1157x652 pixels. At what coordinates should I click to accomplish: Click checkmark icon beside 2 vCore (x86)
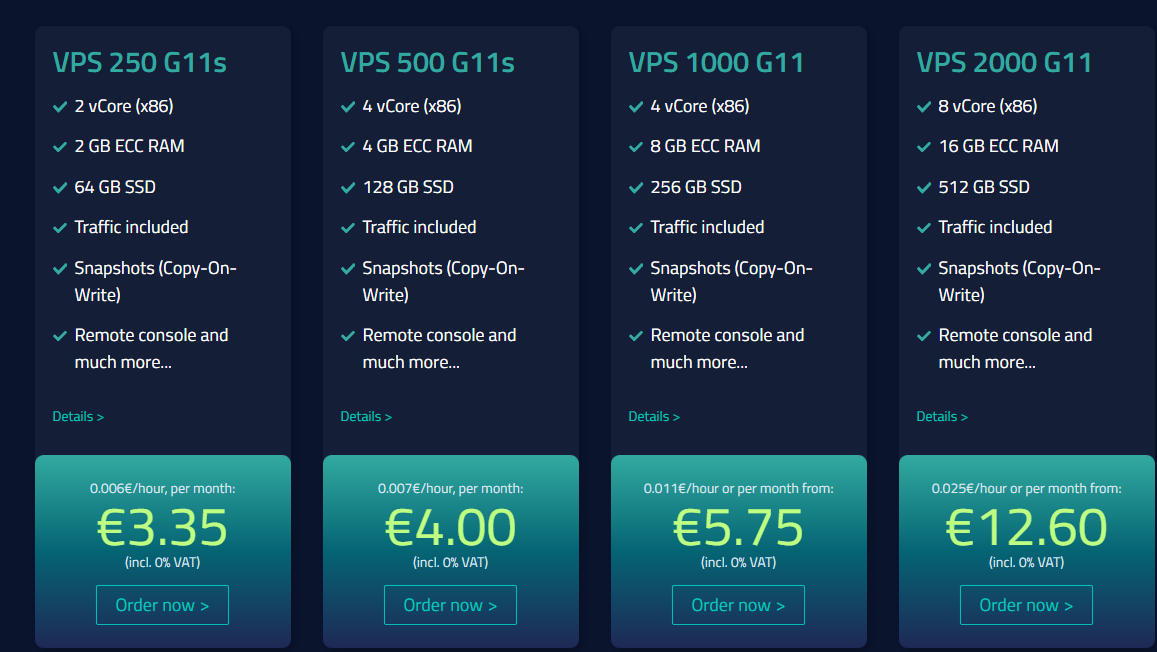point(60,107)
